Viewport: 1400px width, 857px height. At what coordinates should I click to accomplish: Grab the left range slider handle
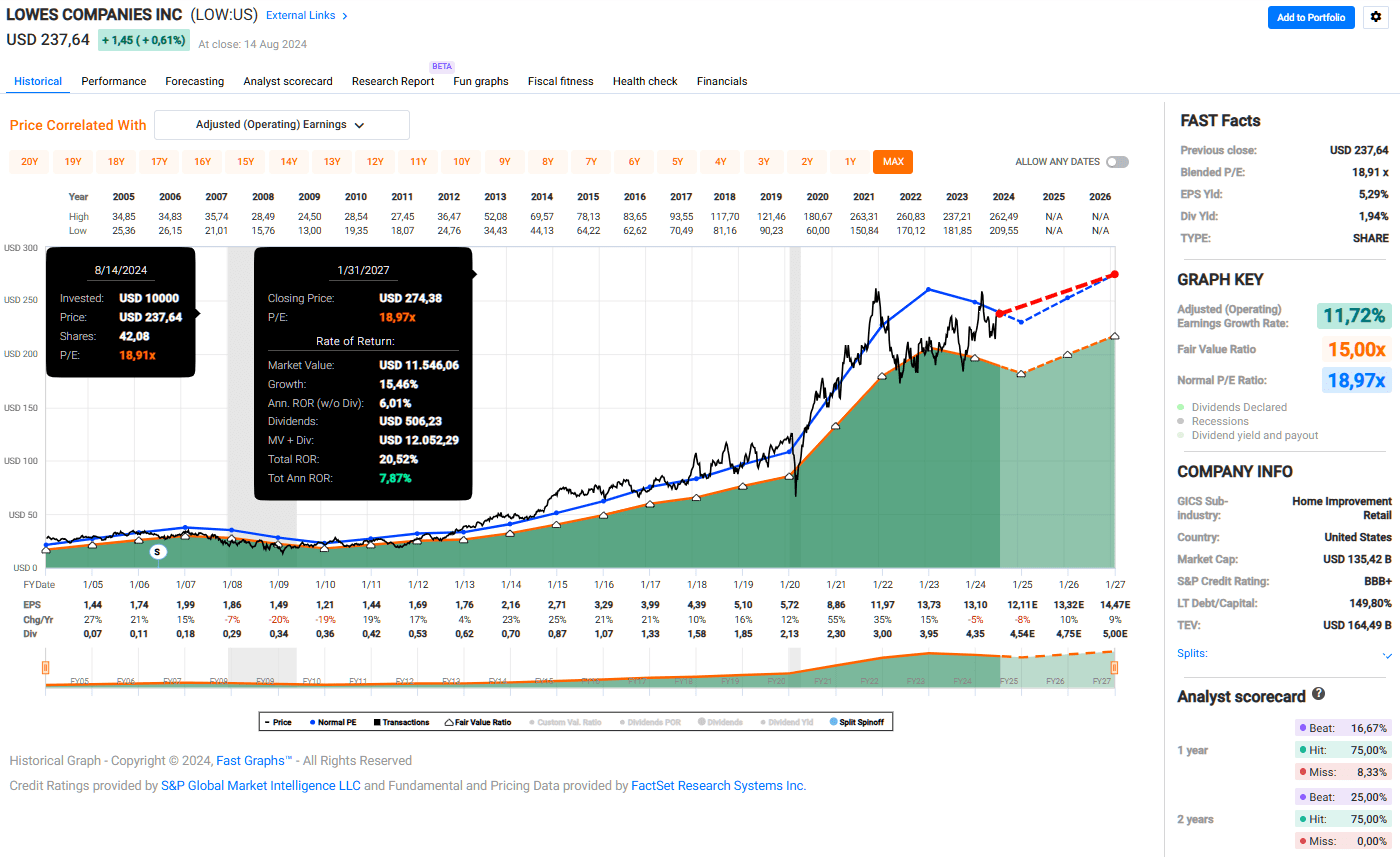45,667
